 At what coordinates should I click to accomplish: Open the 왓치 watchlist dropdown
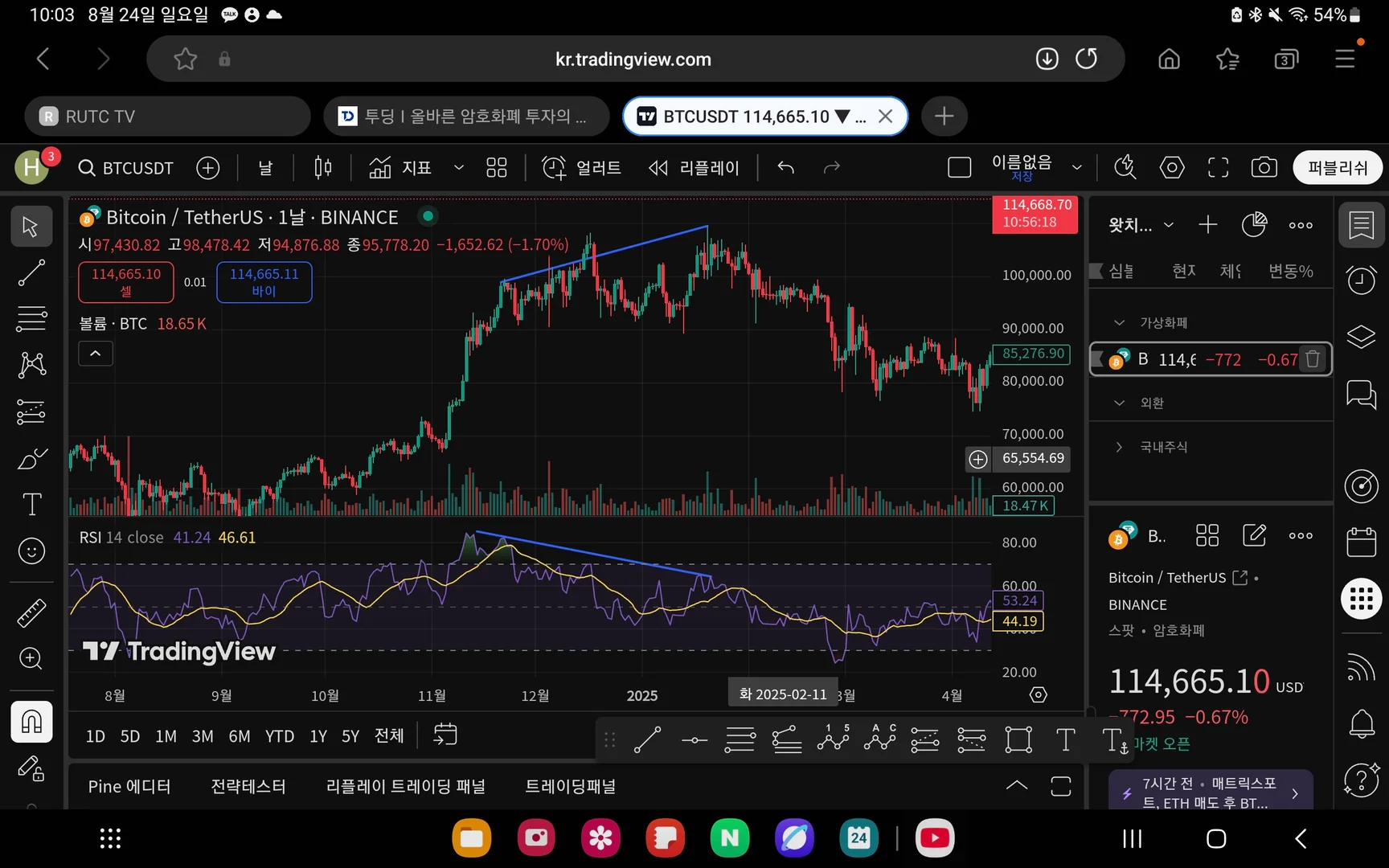1141,226
